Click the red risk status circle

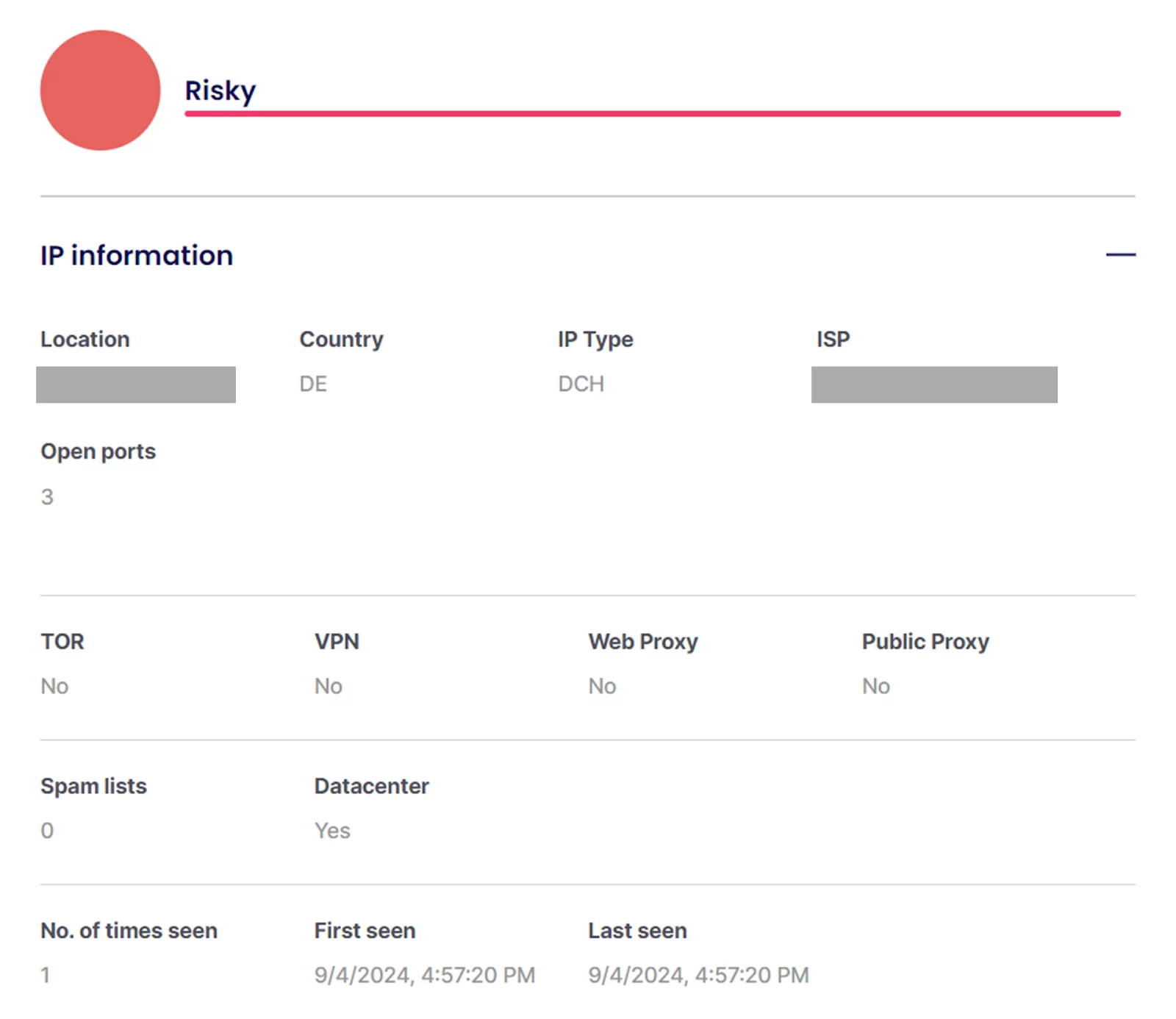click(100, 90)
